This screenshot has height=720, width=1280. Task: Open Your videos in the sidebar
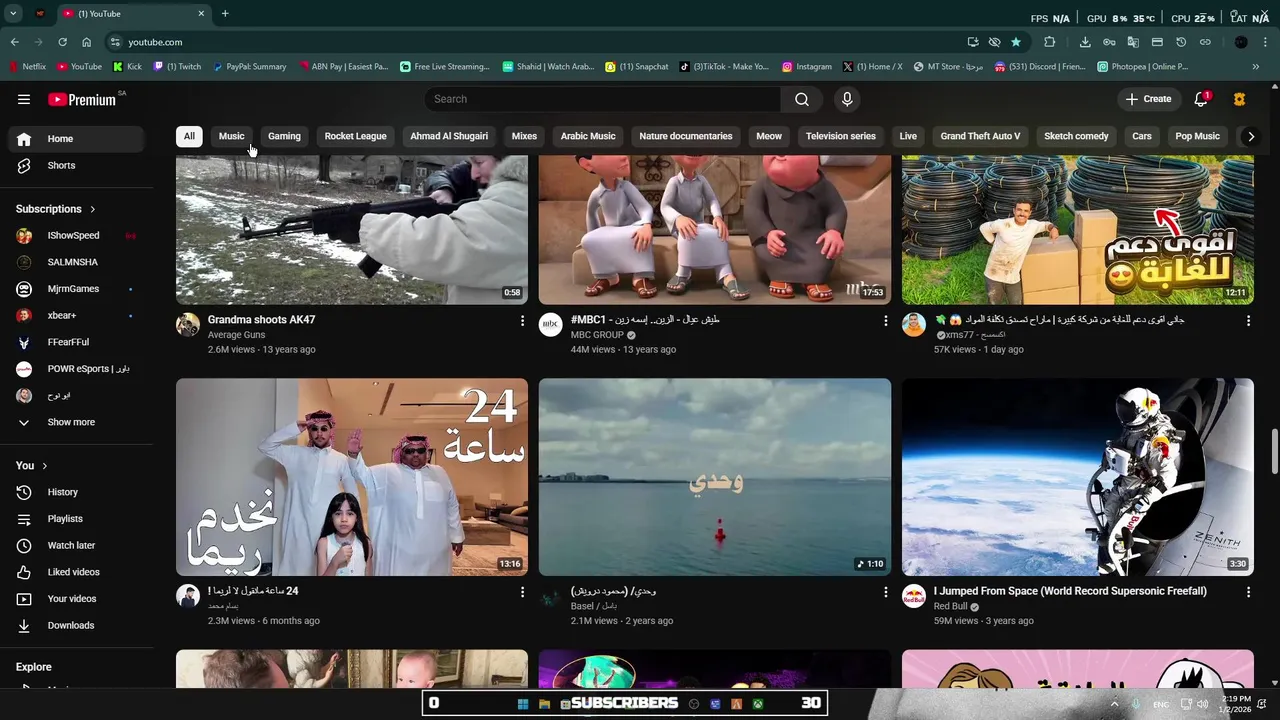coord(76,599)
